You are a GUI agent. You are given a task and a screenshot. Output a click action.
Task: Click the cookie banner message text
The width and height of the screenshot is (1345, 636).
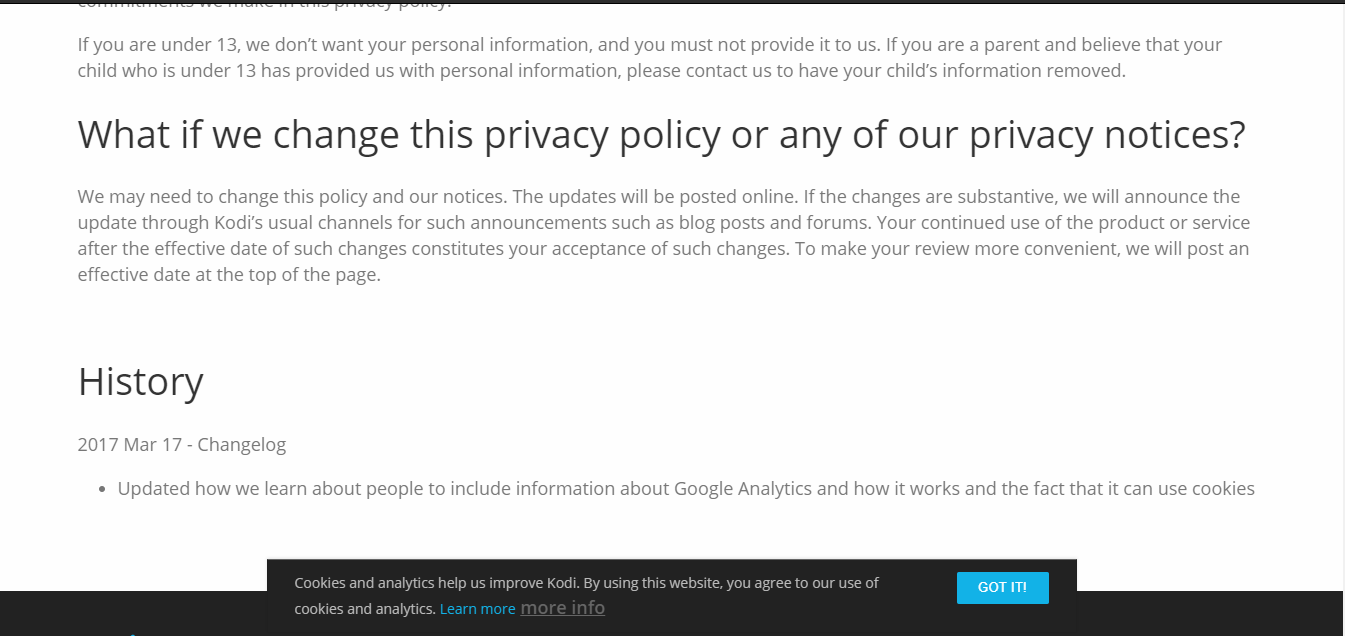click(585, 583)
